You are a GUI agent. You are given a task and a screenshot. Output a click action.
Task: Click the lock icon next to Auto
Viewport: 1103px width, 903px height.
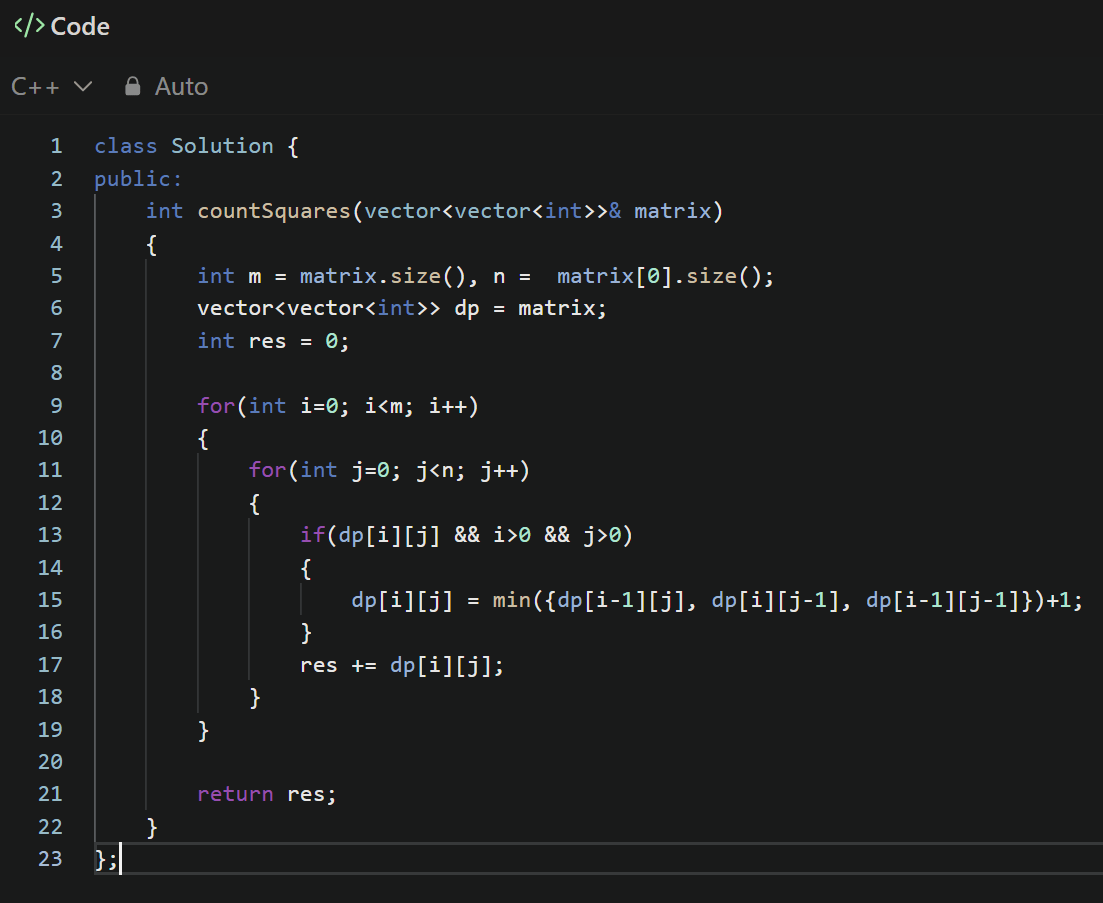coord(132,86)
